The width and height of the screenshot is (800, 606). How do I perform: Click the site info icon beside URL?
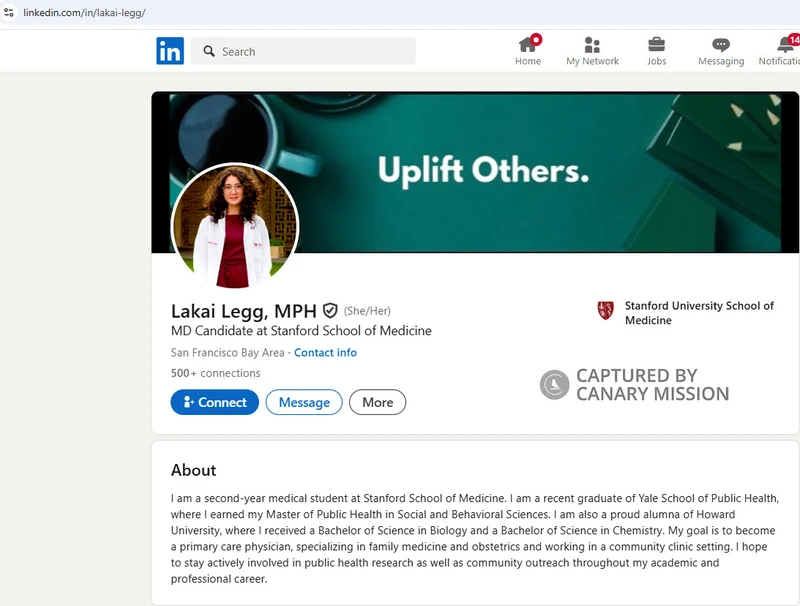9,12
